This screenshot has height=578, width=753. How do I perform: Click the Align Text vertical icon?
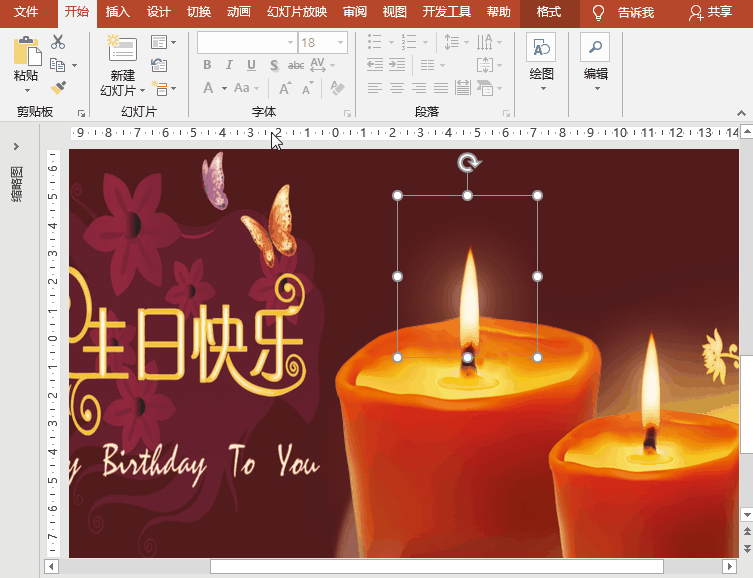click(485, 65)
